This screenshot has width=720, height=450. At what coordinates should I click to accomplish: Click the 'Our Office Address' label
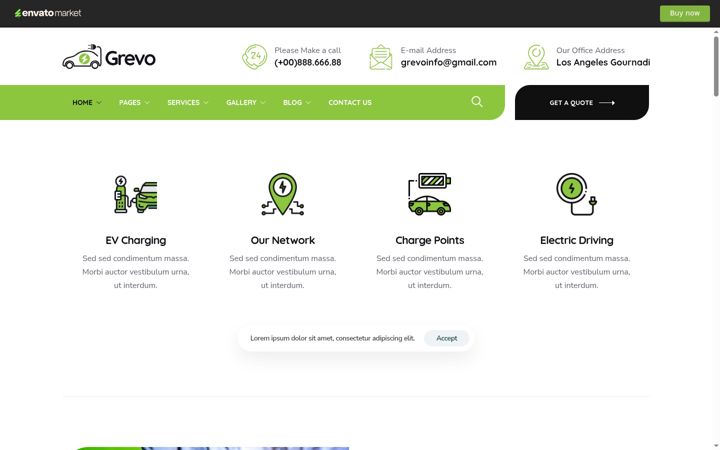[590, 51]
